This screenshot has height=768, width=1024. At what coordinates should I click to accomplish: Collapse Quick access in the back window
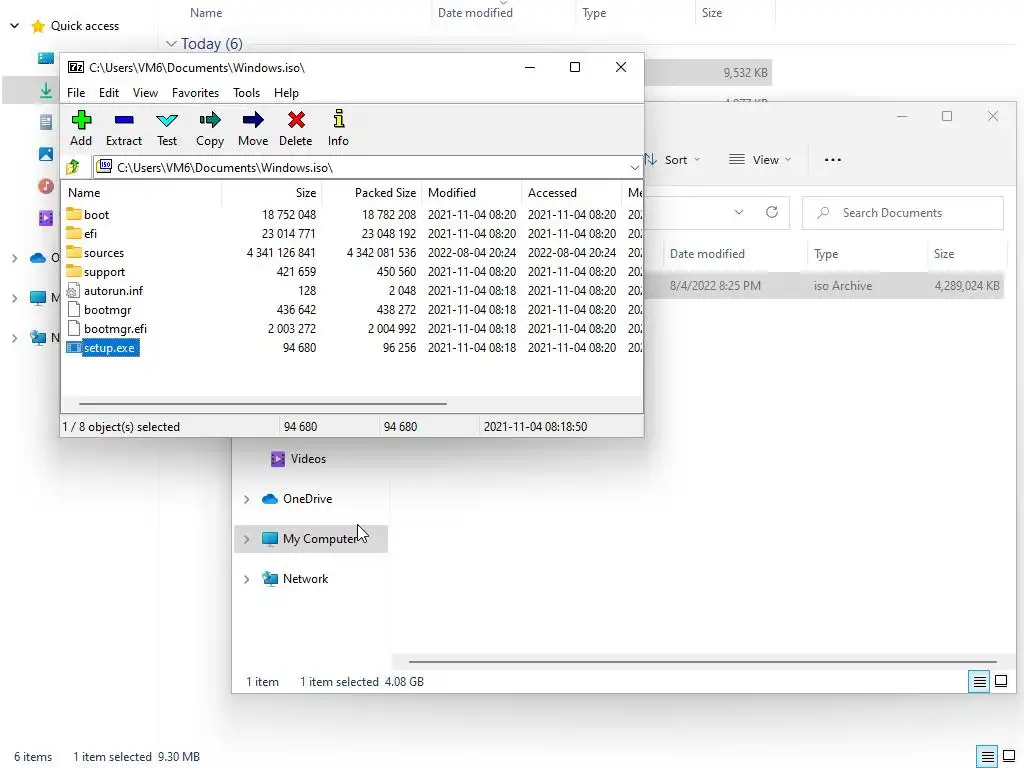click(14, 25)
